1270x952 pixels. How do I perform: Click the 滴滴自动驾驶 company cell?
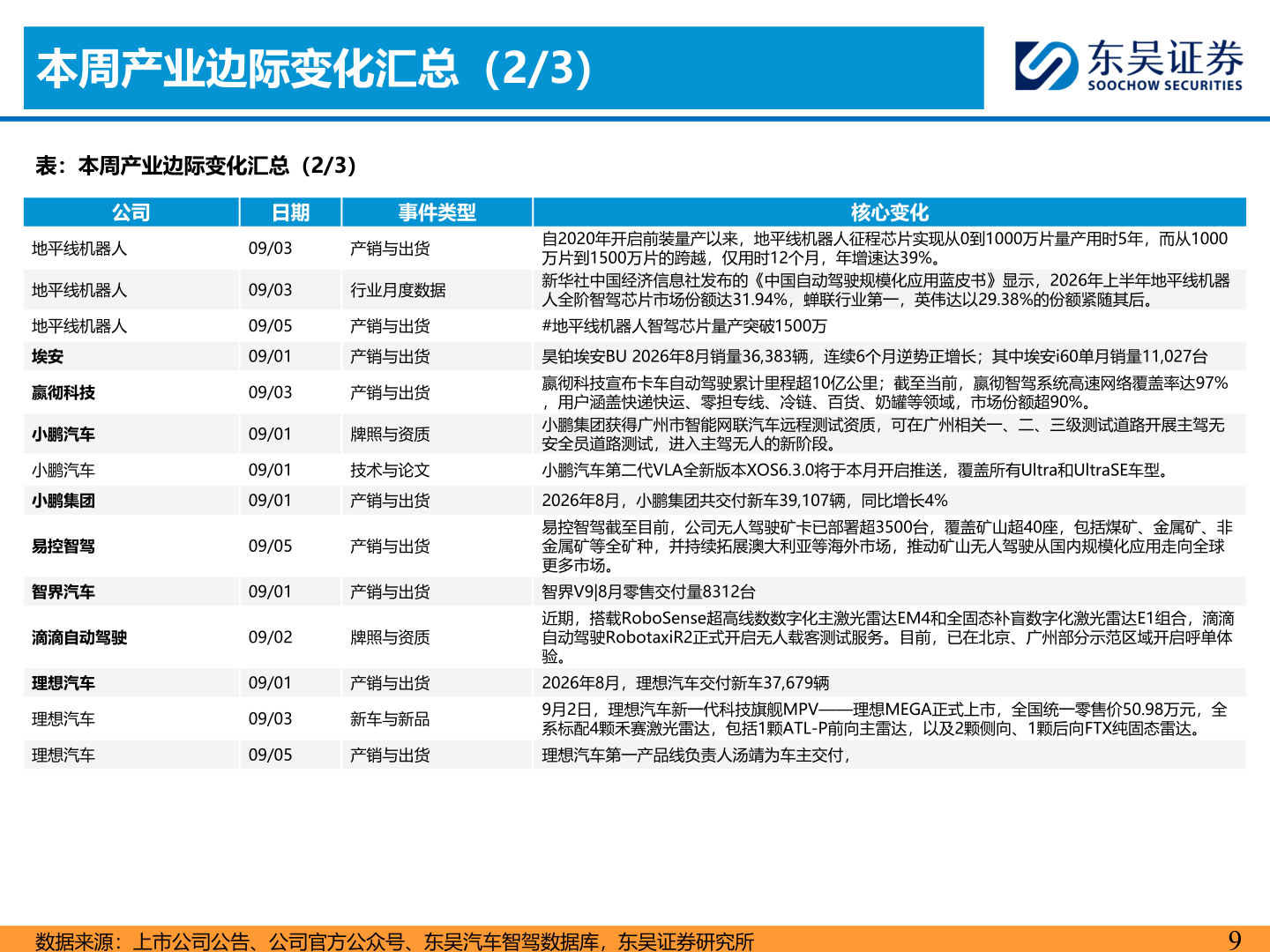pyautogui.click(x=79, y=637)
